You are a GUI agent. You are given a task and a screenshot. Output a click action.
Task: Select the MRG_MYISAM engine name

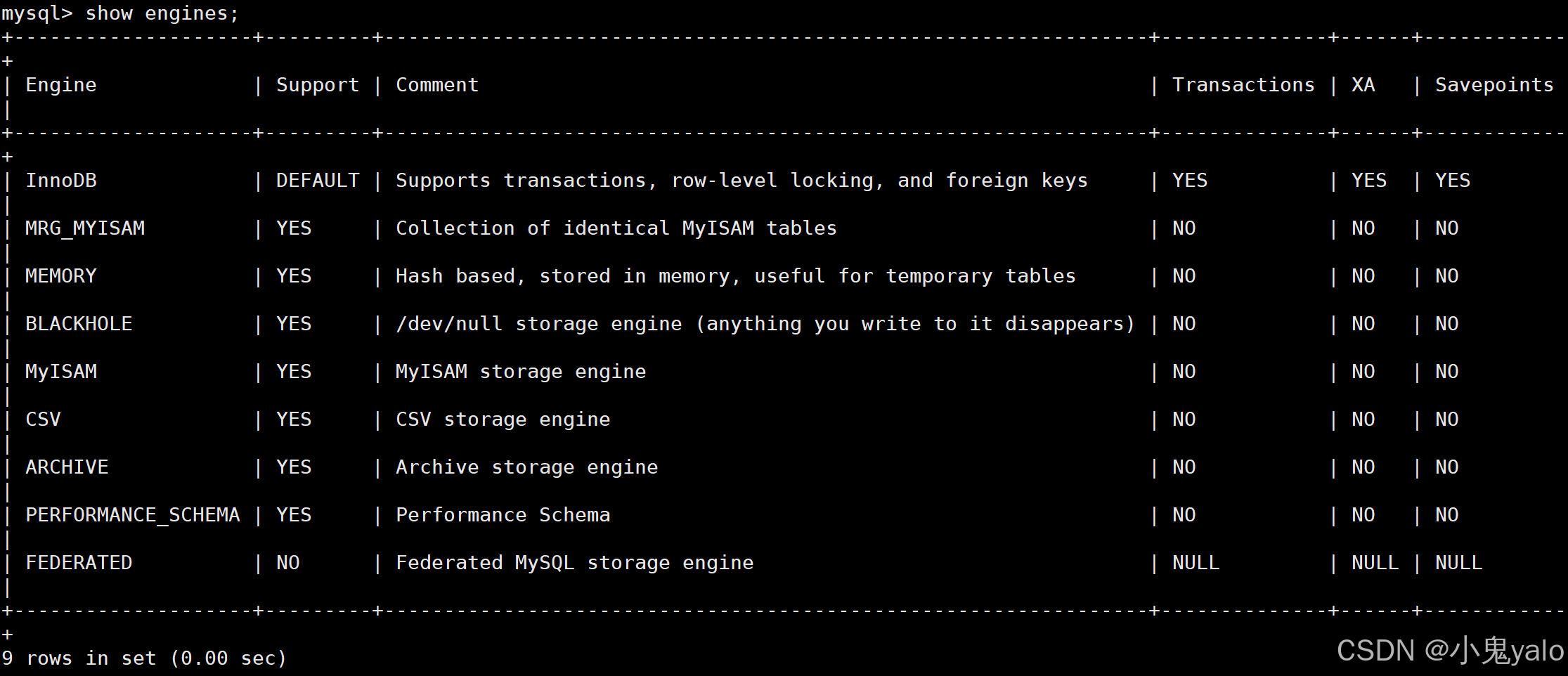pyautogui.click(x=85, y=228)
